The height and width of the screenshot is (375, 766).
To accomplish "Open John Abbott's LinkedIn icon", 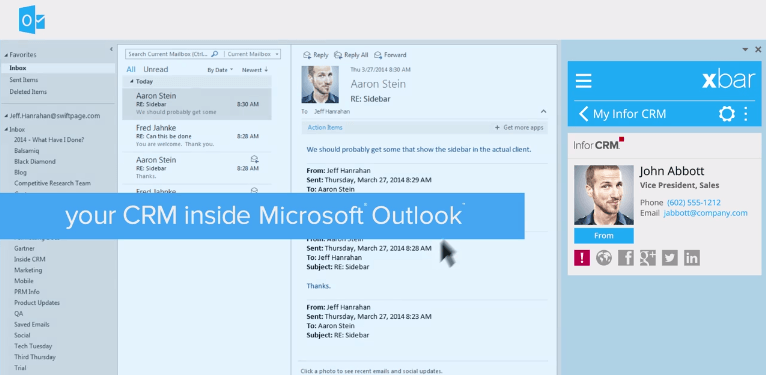I will [692, 258].
